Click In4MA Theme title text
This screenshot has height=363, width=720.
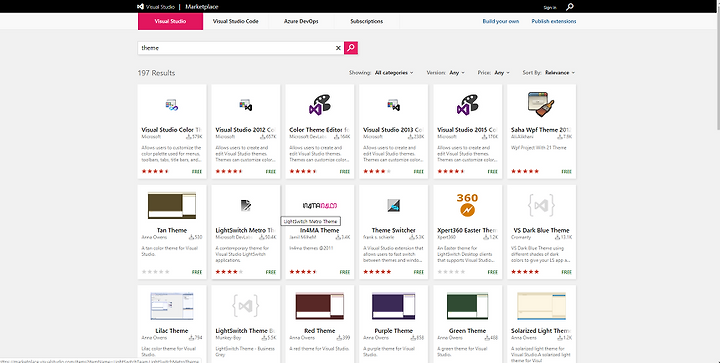(320, 230)
